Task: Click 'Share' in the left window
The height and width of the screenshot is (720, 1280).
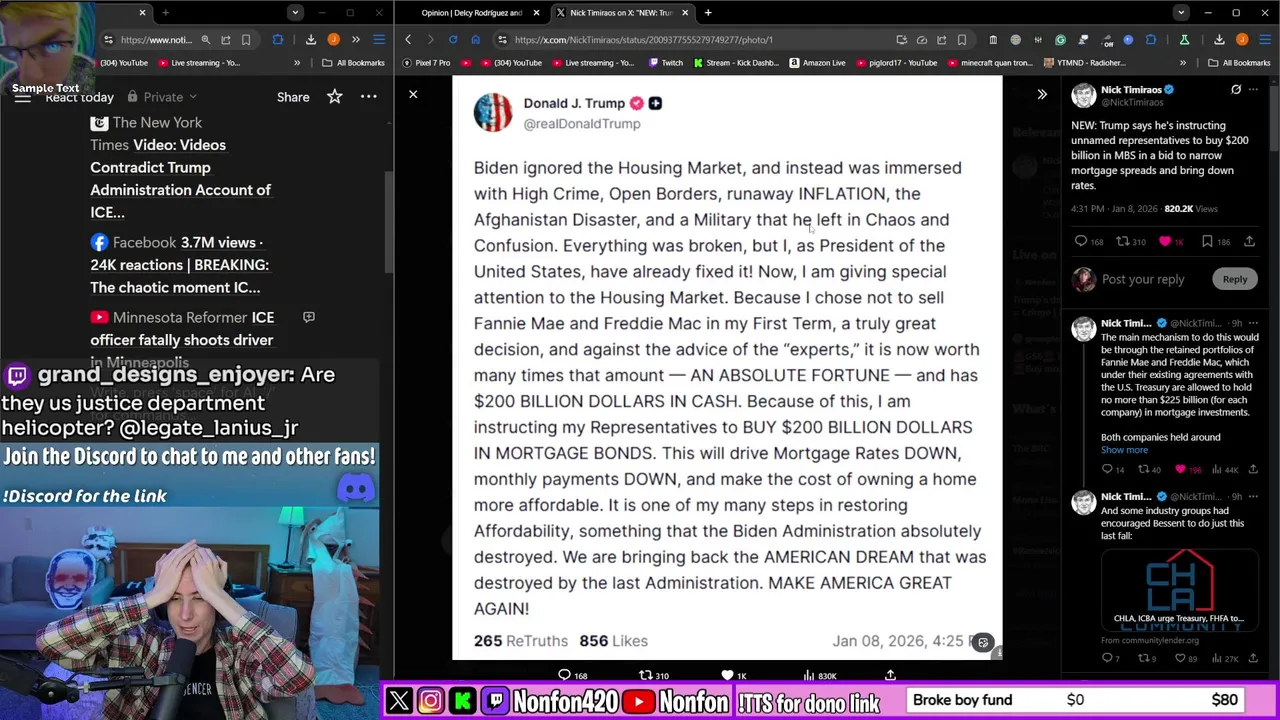Action: click(x=293, y=97)
